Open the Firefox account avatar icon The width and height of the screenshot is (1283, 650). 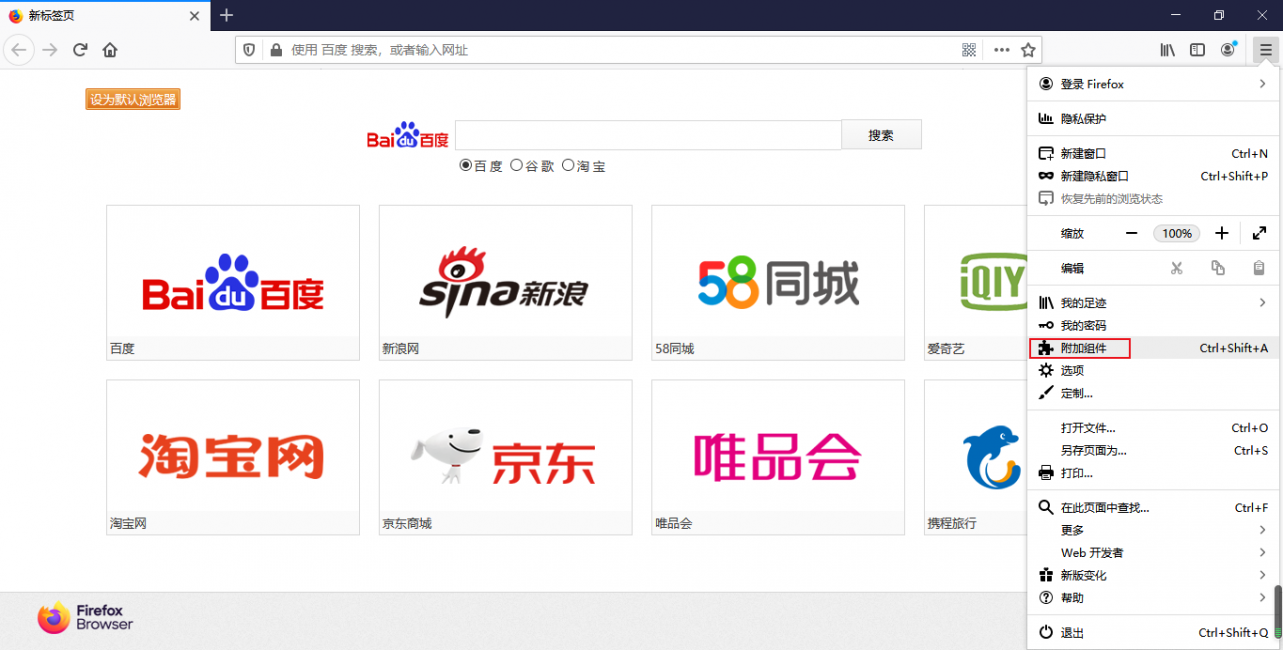click(x=1228, y=50)
